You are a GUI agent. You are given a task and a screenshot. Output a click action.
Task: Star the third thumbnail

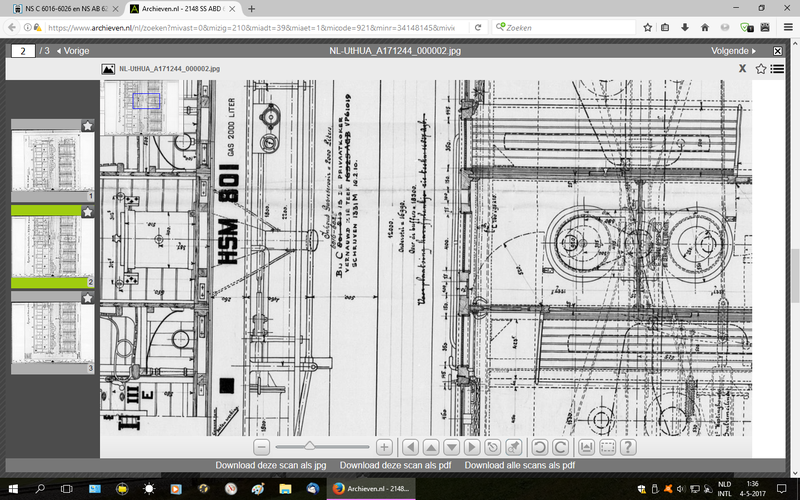coord(88,297)
